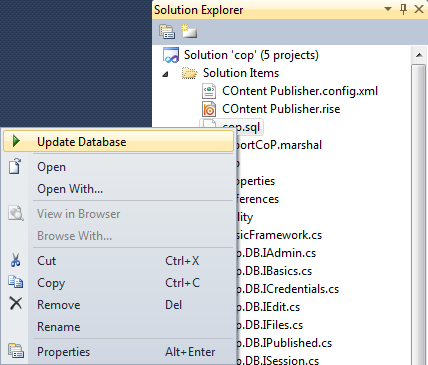Click the Properties icon in context menu
Image resolution: width=428 pixels, height=365 pixels.
(16, 351)
